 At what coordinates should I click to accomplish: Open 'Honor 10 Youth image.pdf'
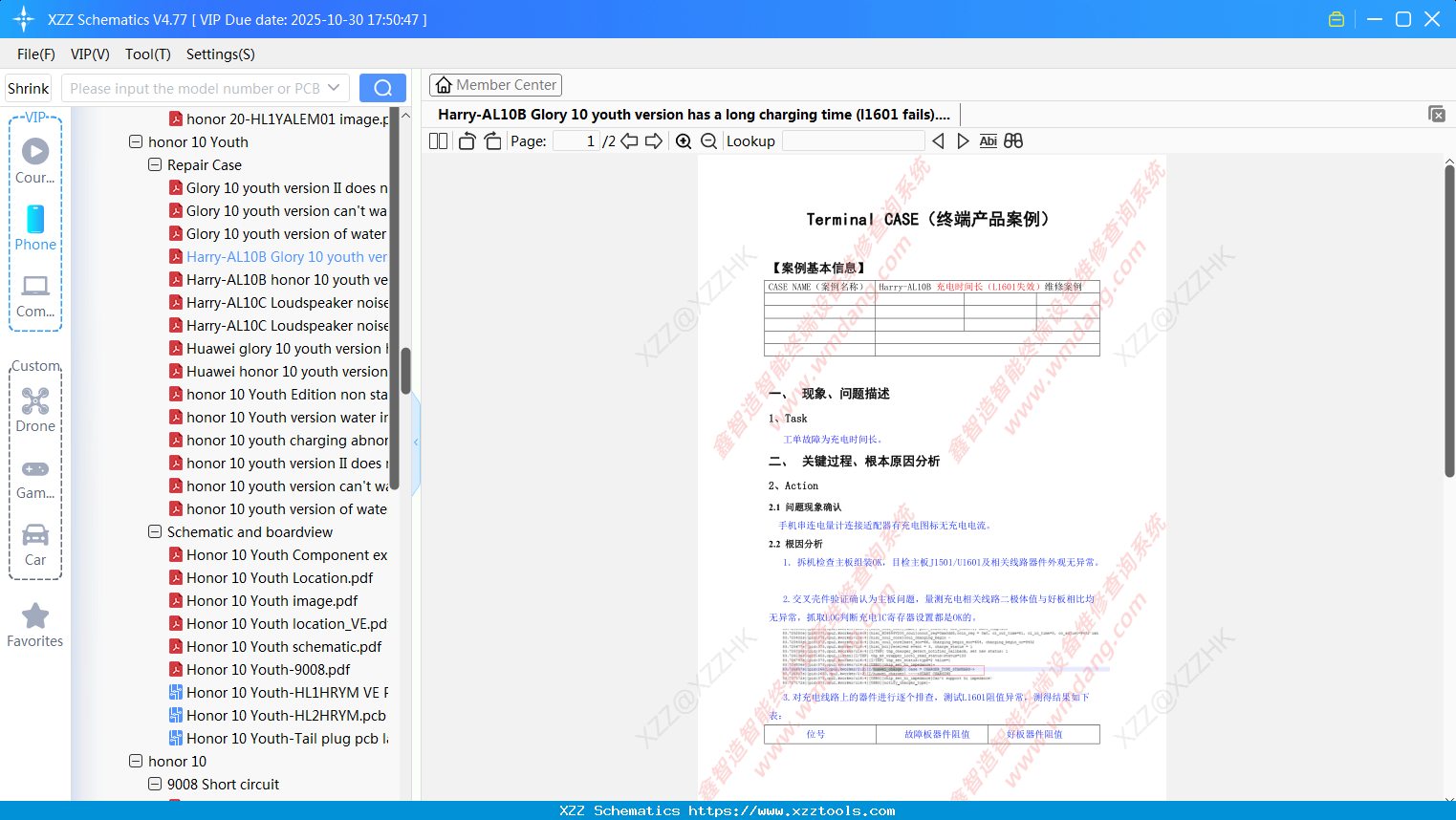[264, 600]
